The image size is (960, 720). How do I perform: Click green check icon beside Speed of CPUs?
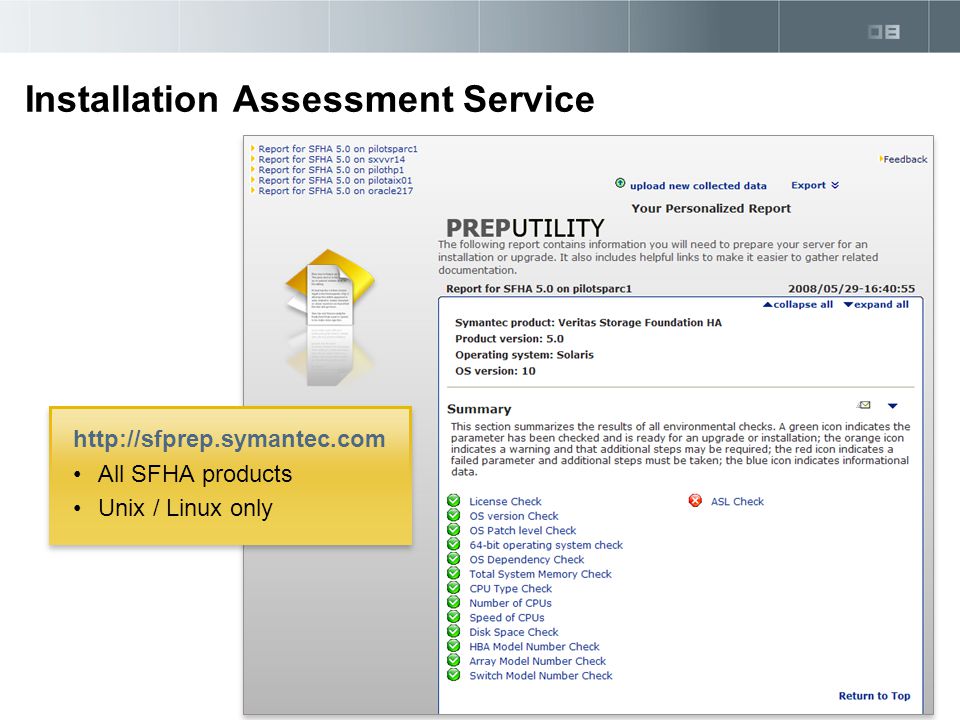coord(454,617)
